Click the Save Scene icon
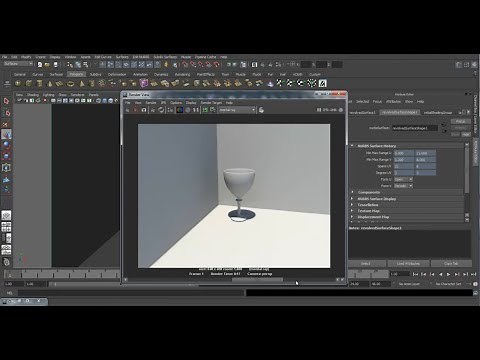The height and width of the screenshot is (360, 480). (x=56, y=64)
